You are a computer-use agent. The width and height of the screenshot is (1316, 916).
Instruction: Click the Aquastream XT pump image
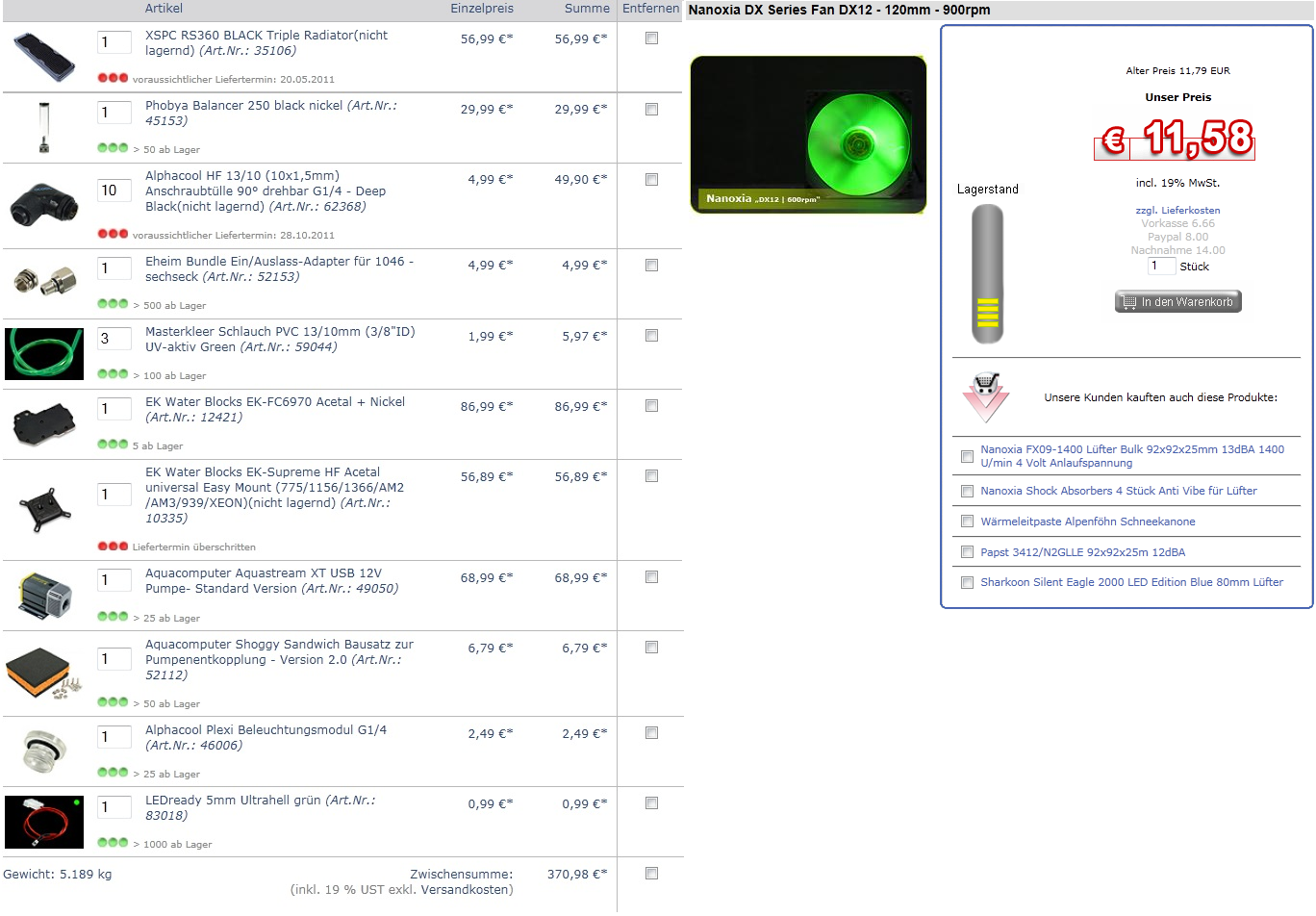coord(44,596)
